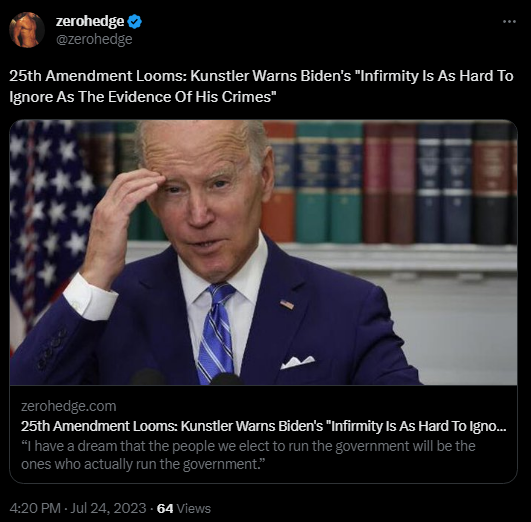Click the zerohedge display name
The width and height of the screenshot is (531, 522).
(x=90, y=21)
